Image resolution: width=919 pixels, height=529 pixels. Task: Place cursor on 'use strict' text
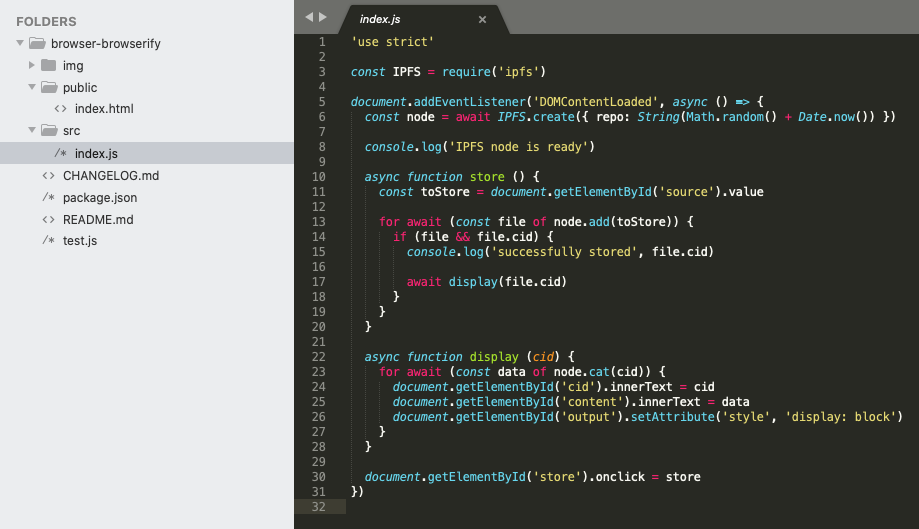[392, 42]
